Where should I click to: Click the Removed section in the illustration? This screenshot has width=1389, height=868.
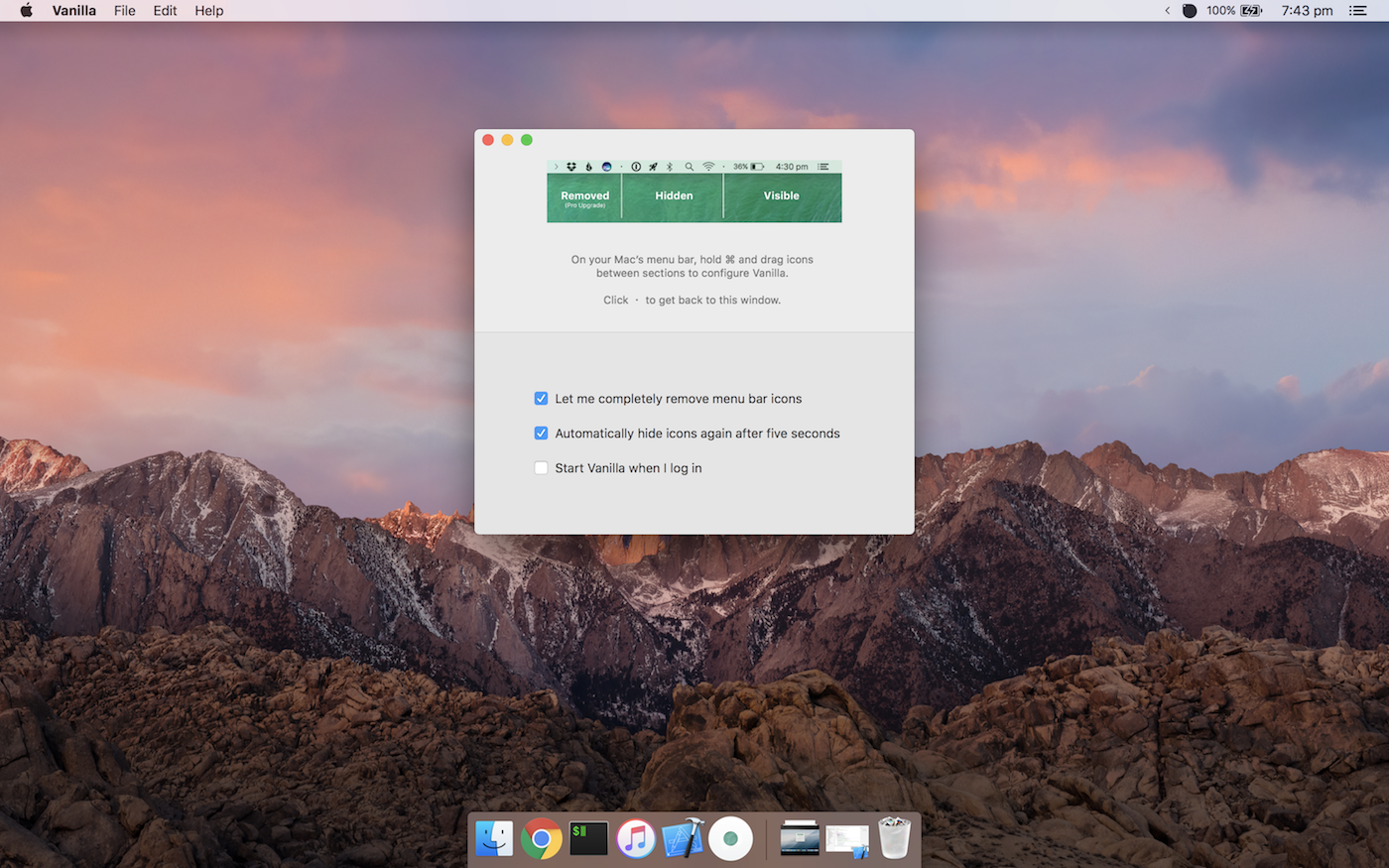[x=584, y=197]
